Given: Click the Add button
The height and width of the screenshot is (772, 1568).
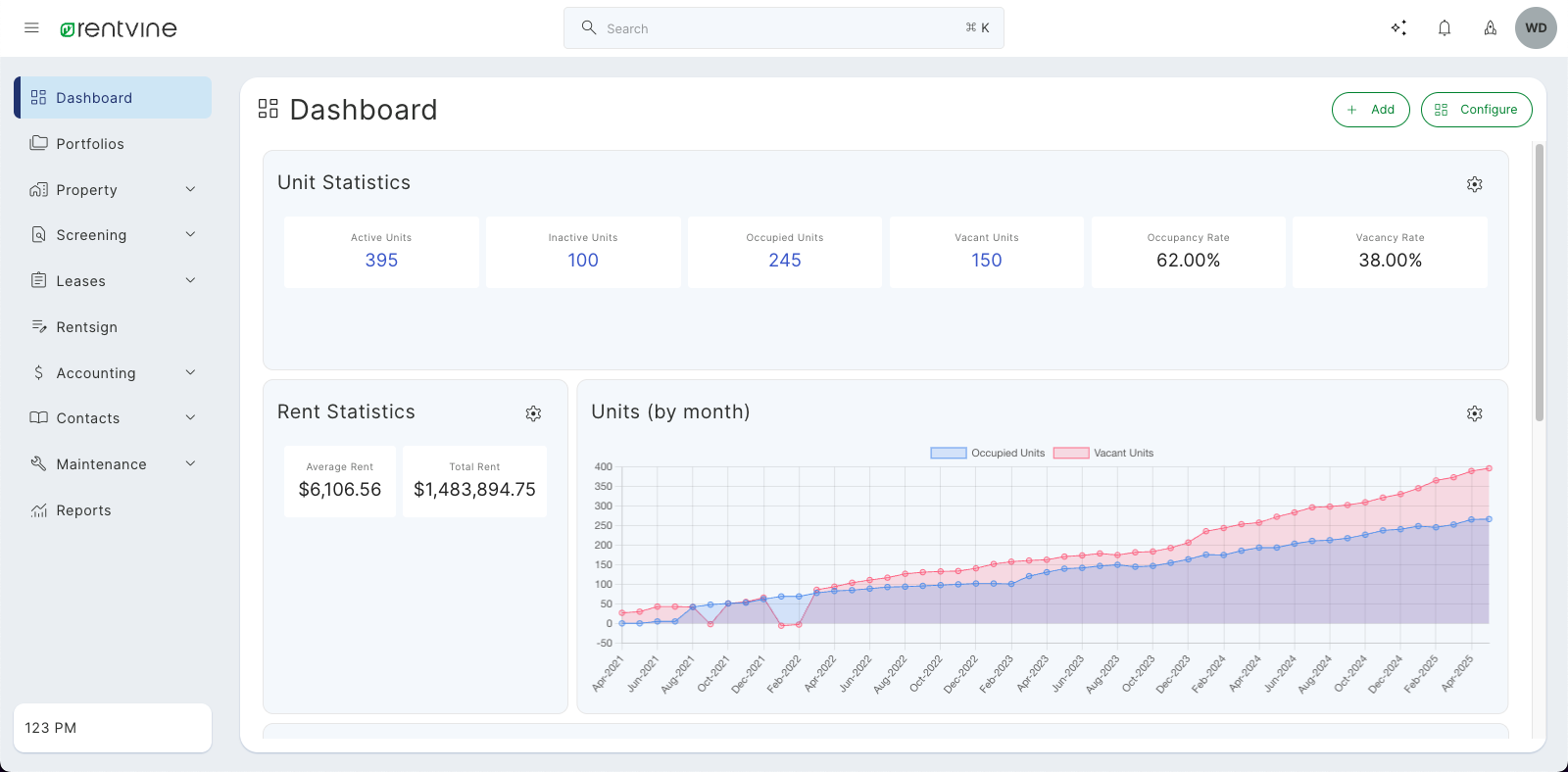Looking at the screenshot, I should [1370, 110].
